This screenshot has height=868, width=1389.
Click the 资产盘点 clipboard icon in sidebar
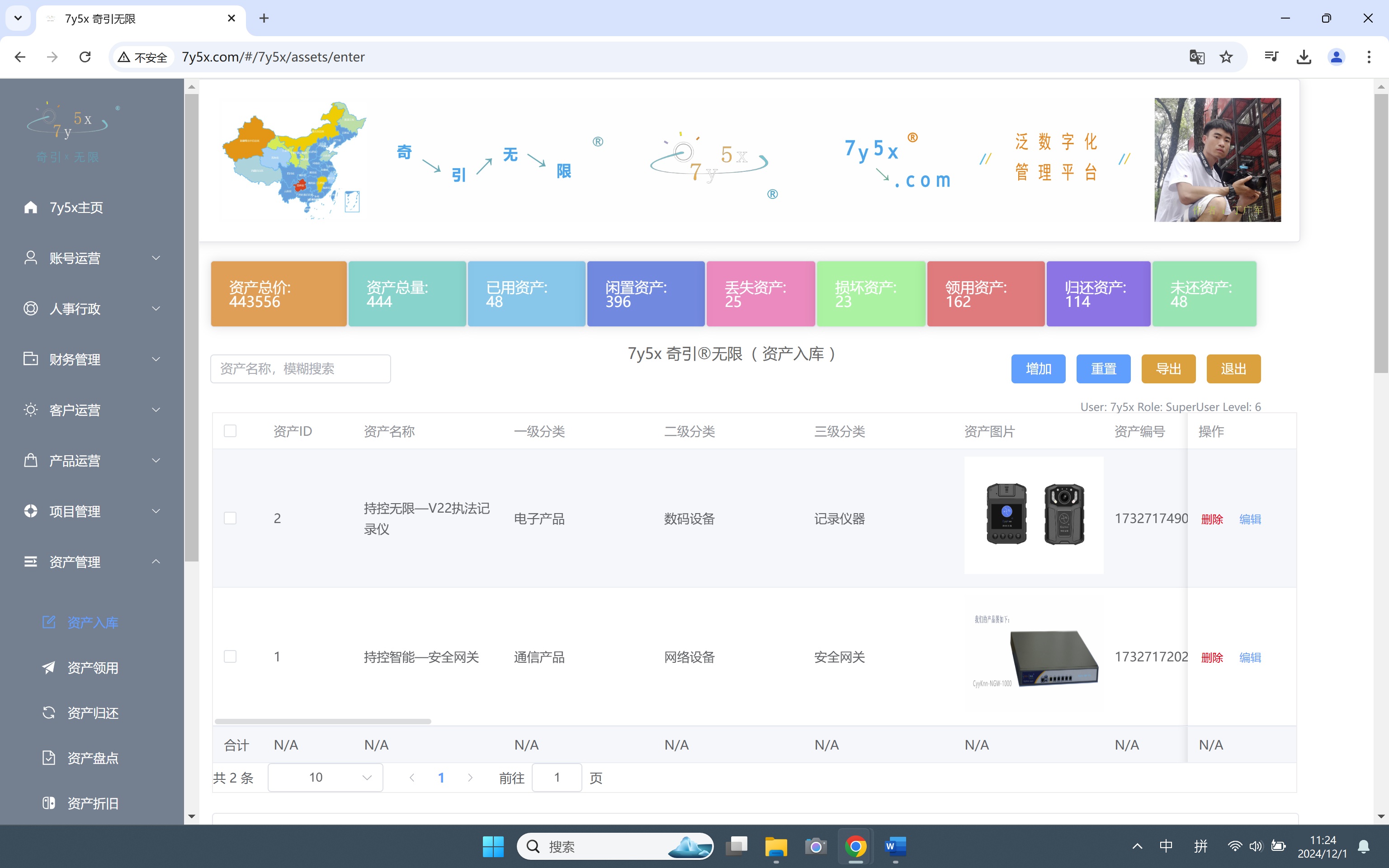pos(49,758)
